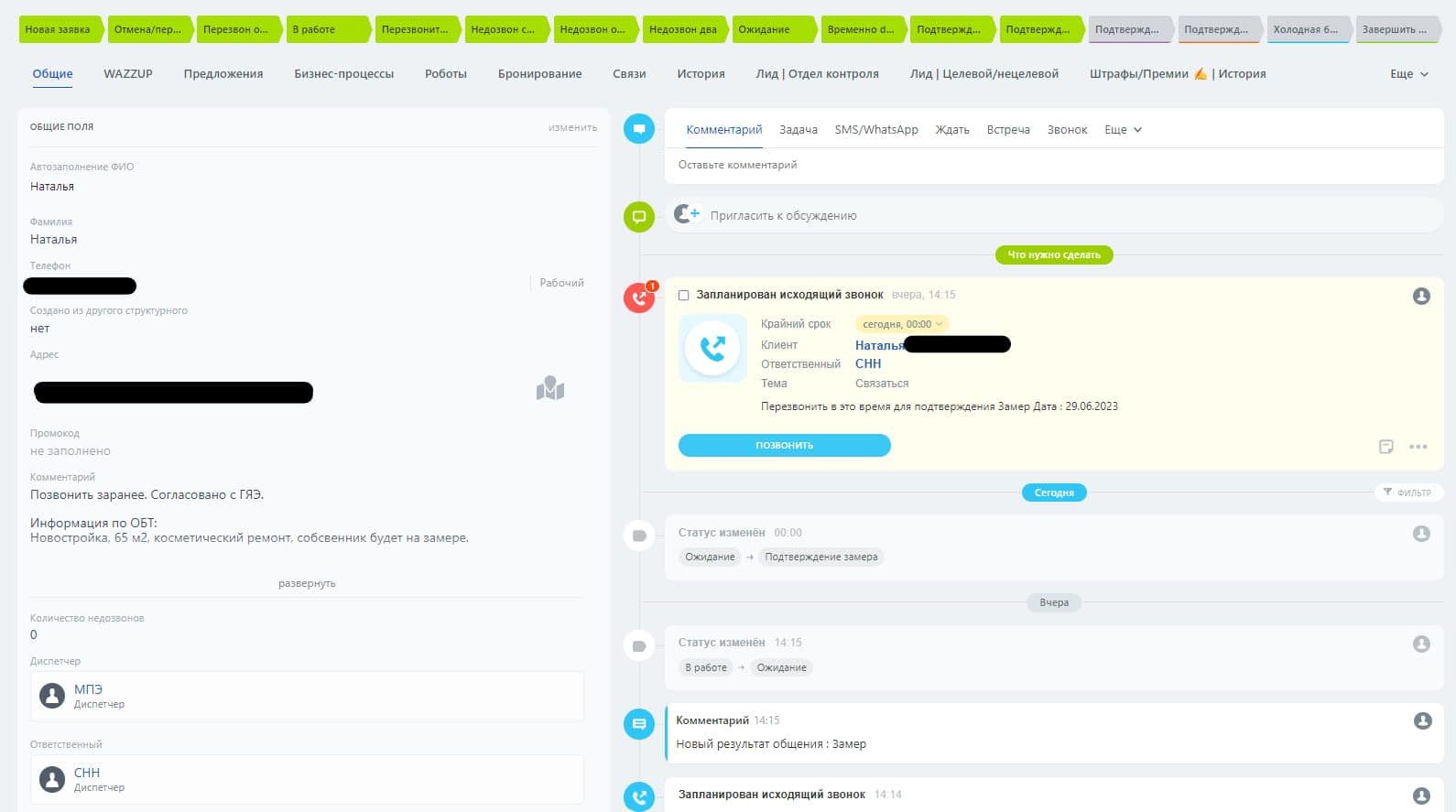Click the large phone icon in planned call card
The width and height of the screenshot is (1456, 812).
[712, 348]
